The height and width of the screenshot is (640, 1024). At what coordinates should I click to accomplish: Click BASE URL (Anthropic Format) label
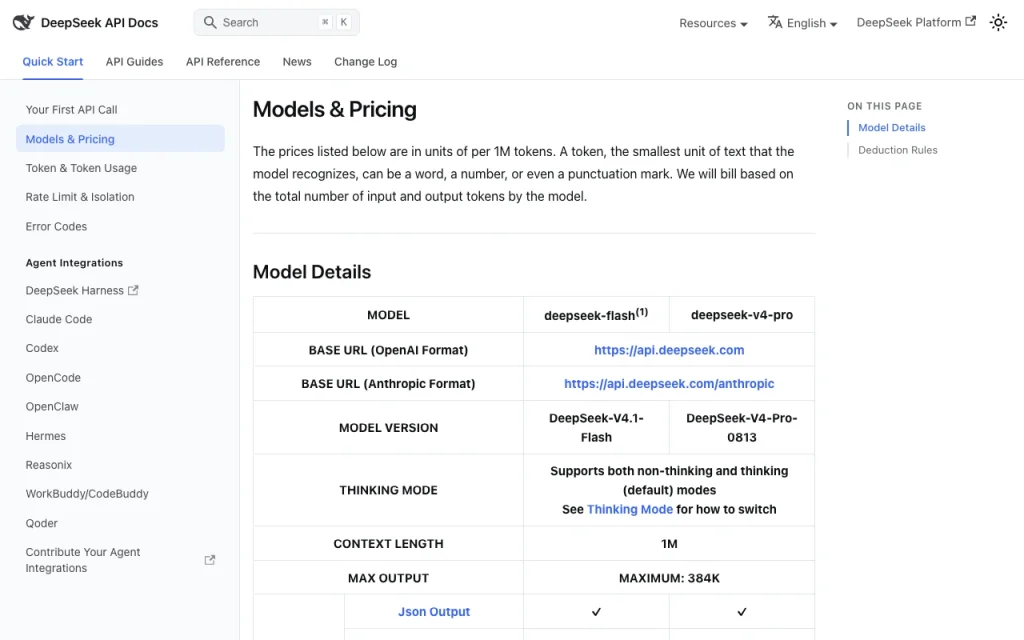click(x=388, y=383)
